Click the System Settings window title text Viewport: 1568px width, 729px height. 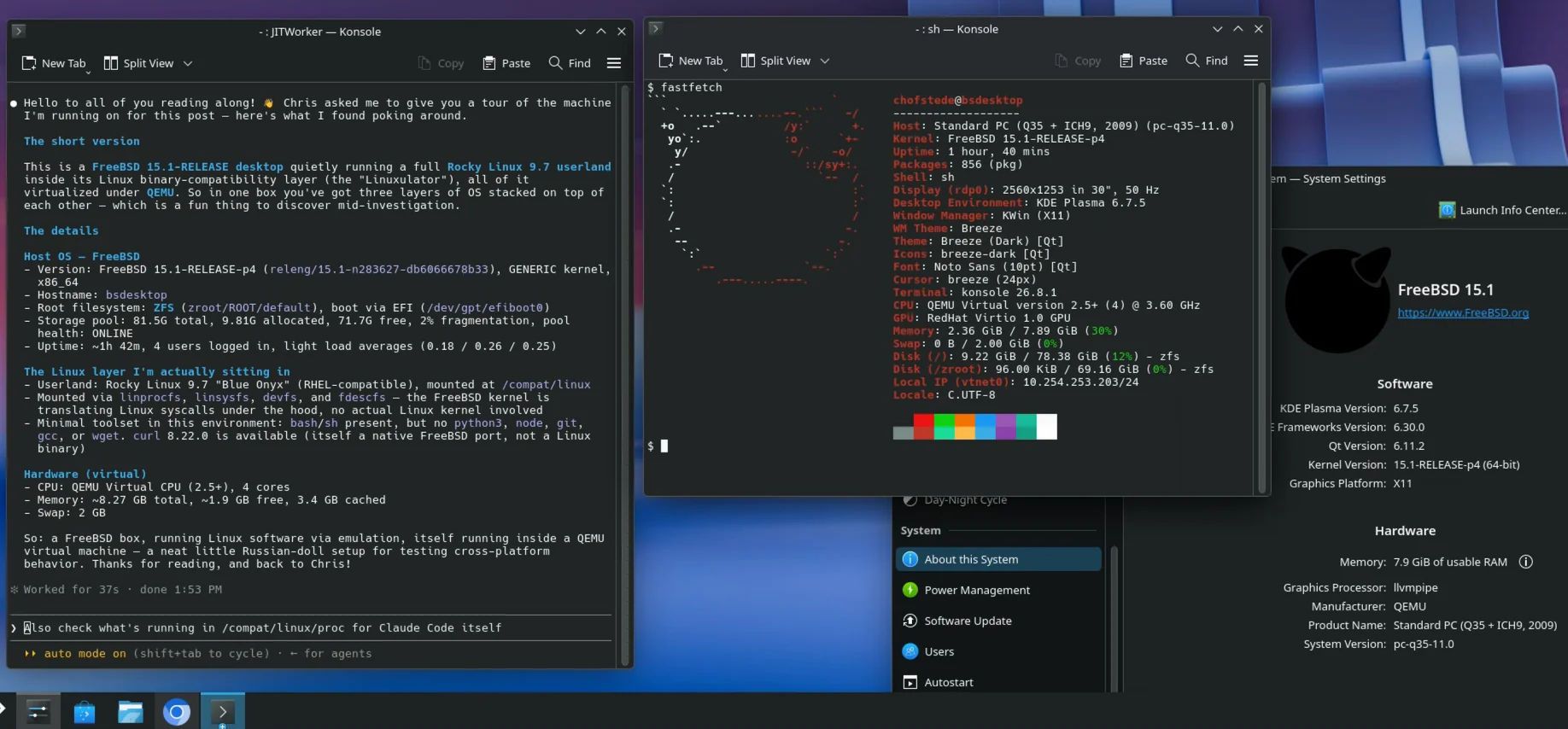[1328, 178]
